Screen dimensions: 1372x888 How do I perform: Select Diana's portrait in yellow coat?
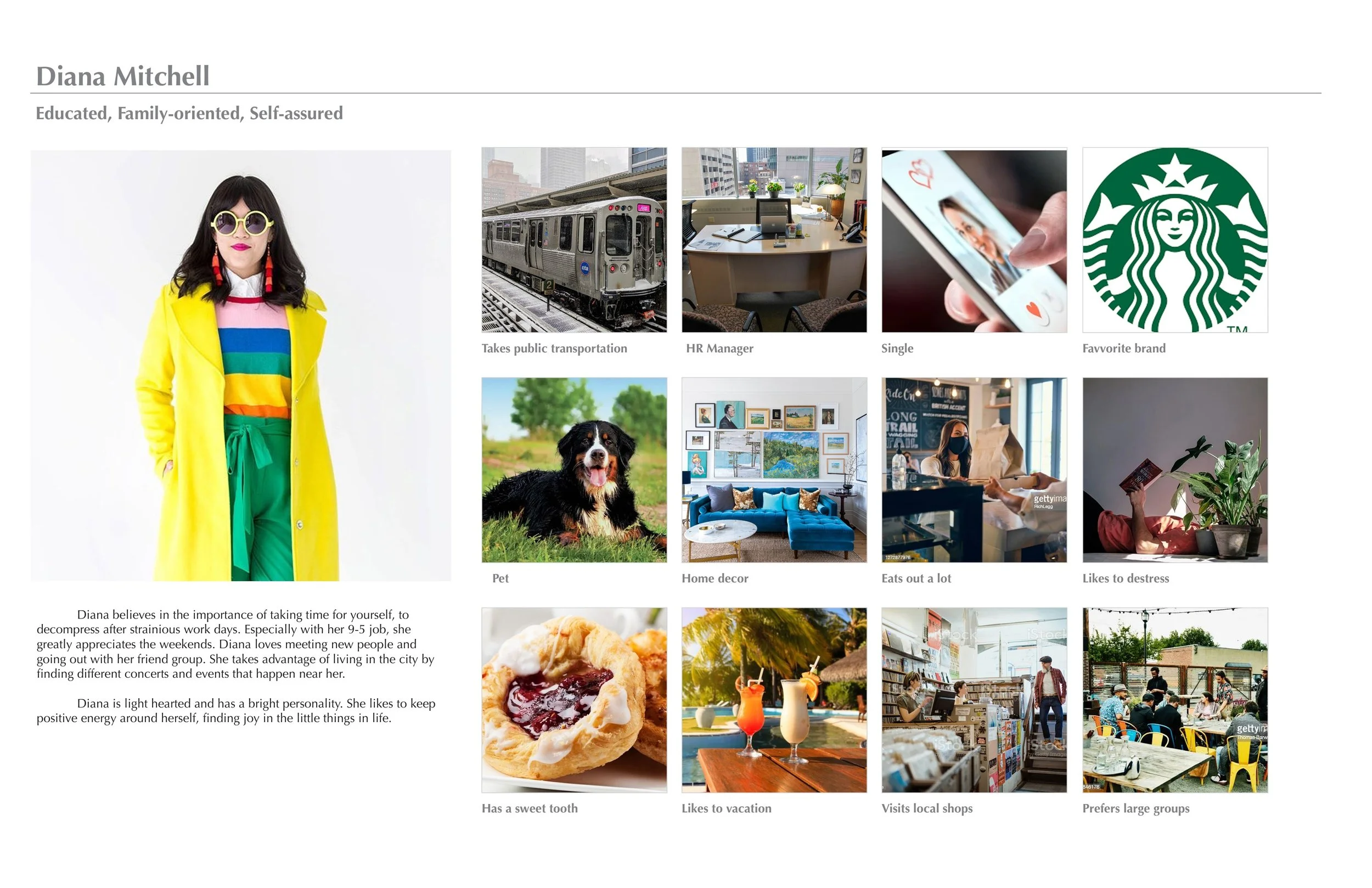[x=241, y=366]
